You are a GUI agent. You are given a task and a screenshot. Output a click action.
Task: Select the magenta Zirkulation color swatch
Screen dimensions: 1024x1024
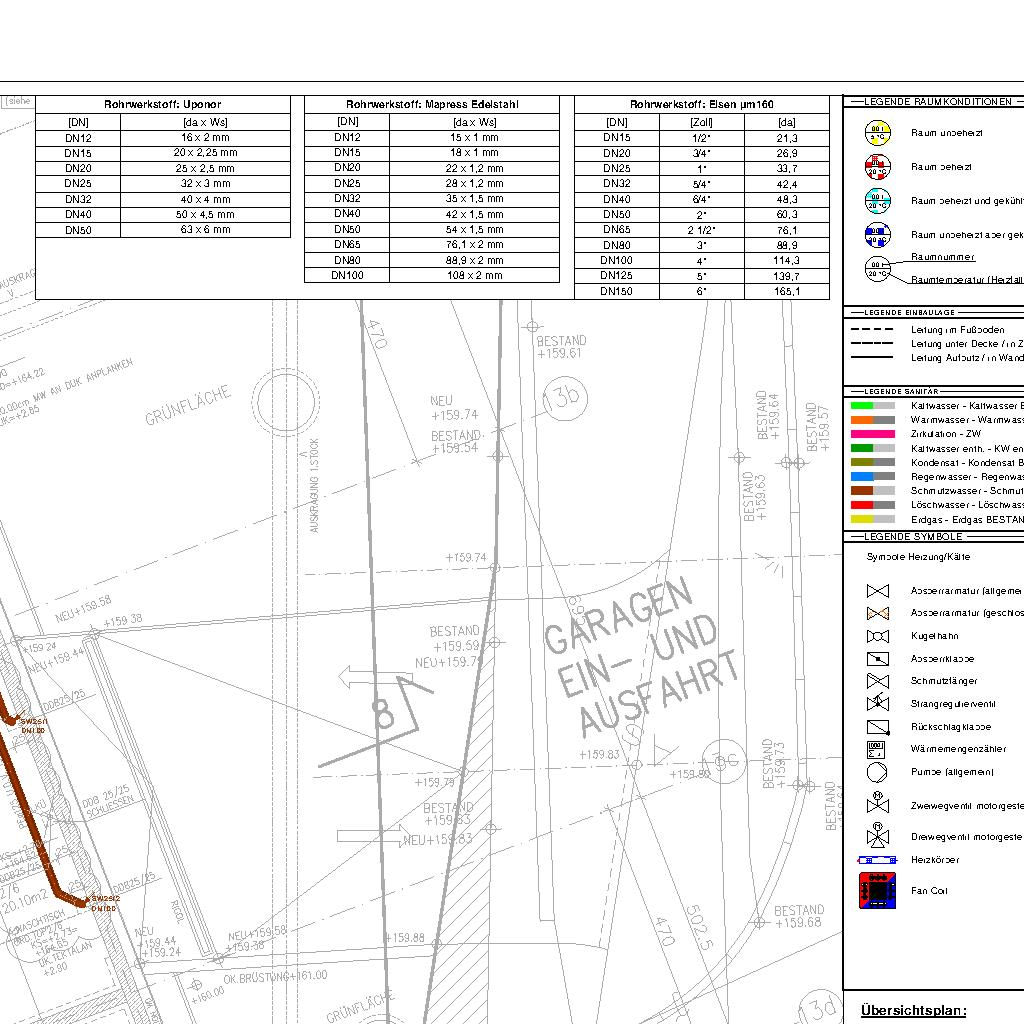(872, 434)
